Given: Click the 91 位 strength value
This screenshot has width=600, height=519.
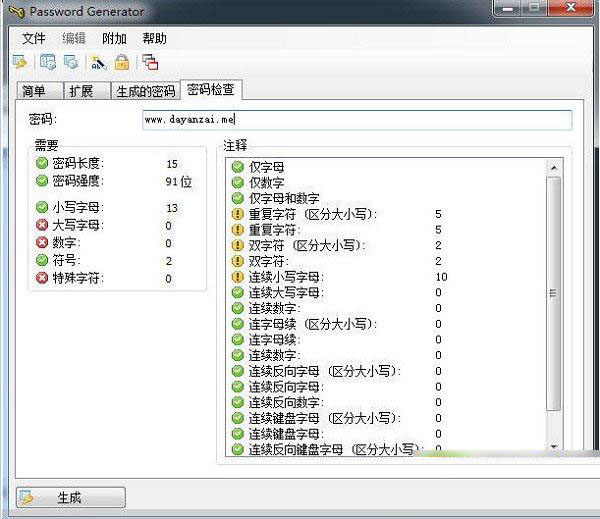Looking at the screenshot, I should click(x=179, y=181).
